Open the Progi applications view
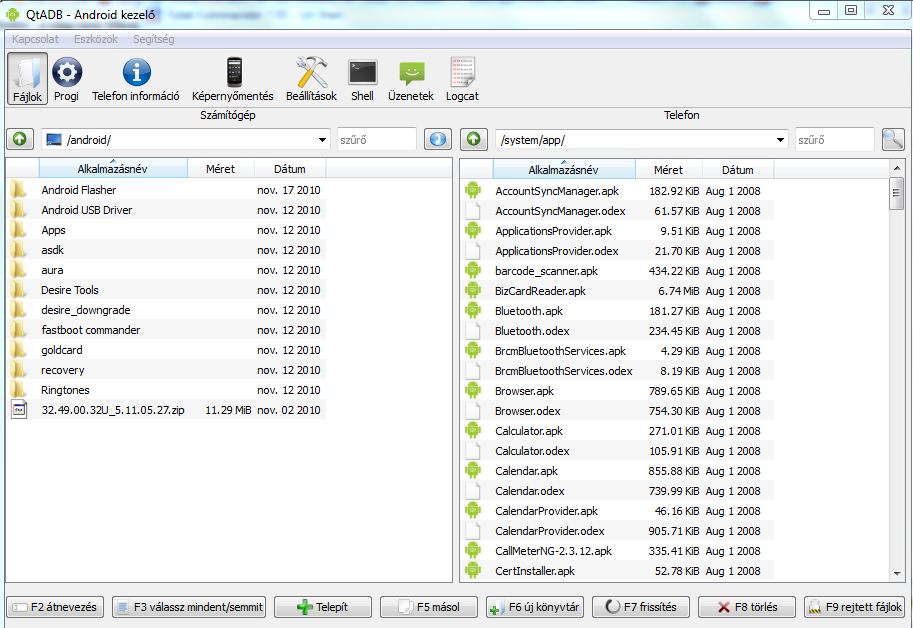The height and width of the screenshot is (628, 913). [66, 79]
